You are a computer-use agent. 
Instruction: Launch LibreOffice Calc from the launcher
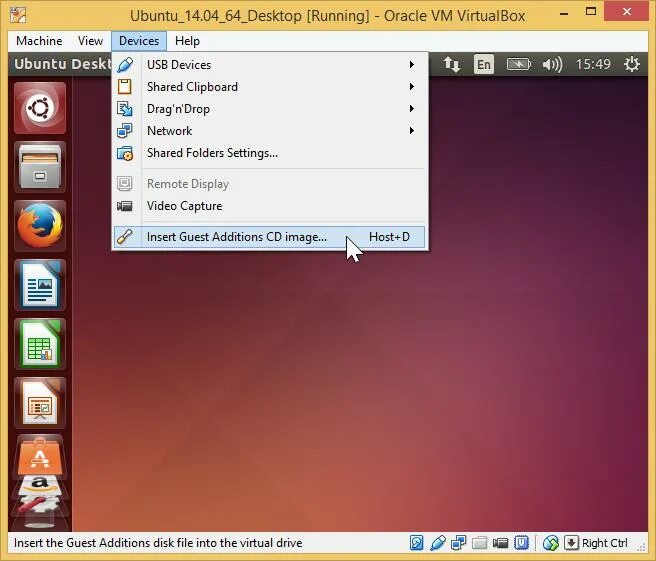[40, 344]
